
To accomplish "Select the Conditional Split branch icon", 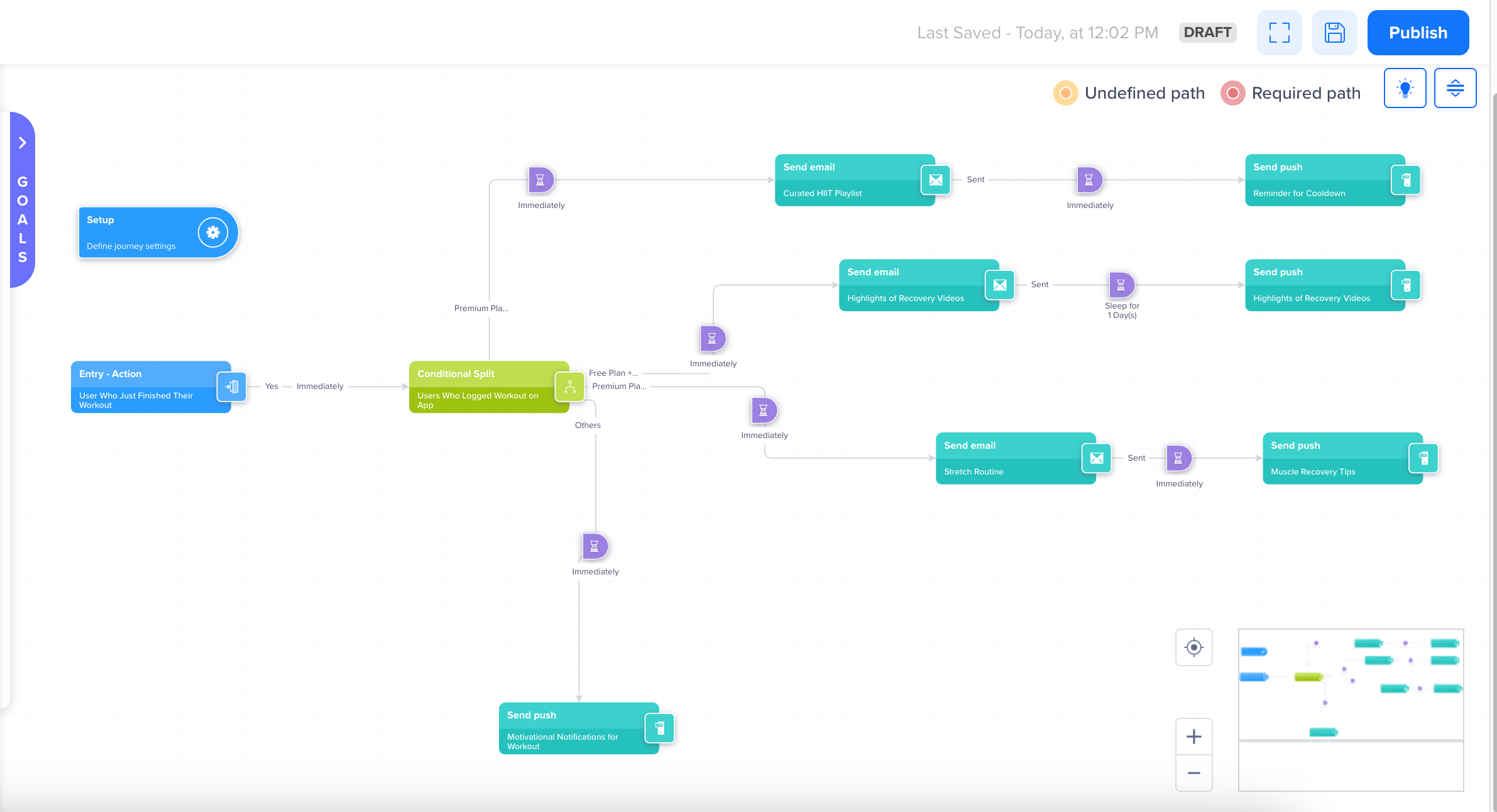I will 569,387.
